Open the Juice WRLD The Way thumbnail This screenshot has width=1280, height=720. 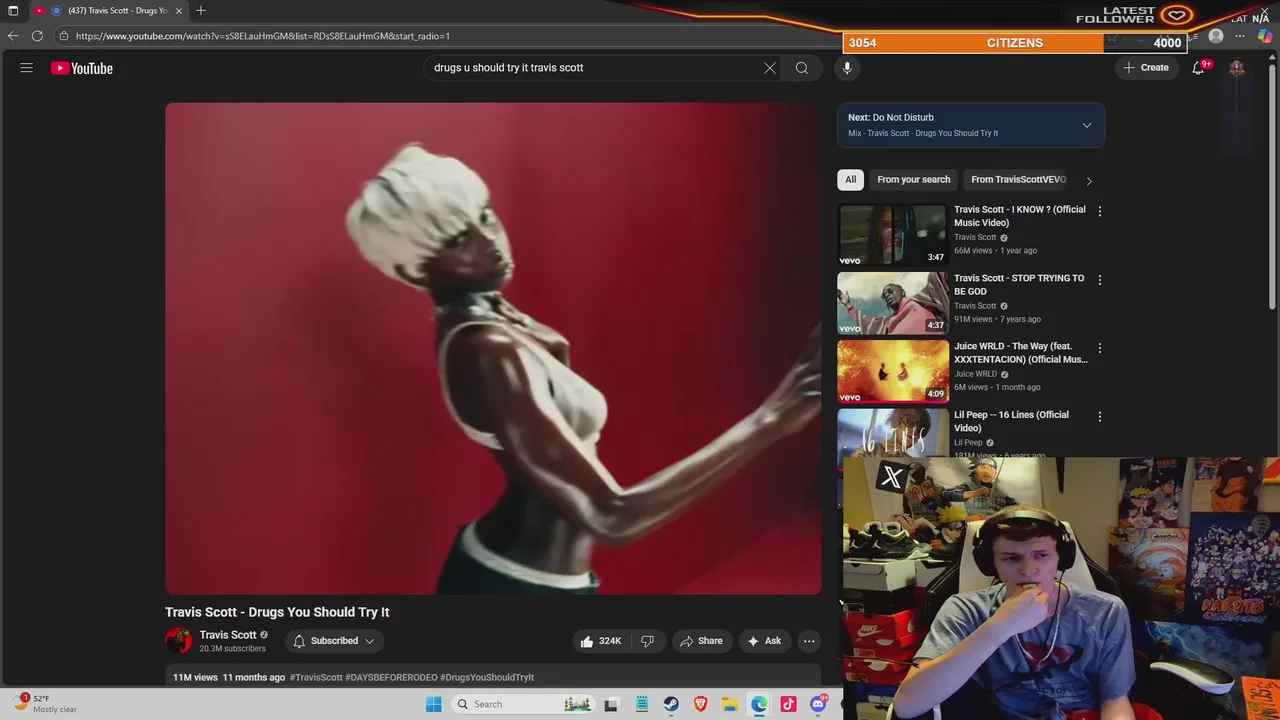pyautogui.click(x=892, y=371)
